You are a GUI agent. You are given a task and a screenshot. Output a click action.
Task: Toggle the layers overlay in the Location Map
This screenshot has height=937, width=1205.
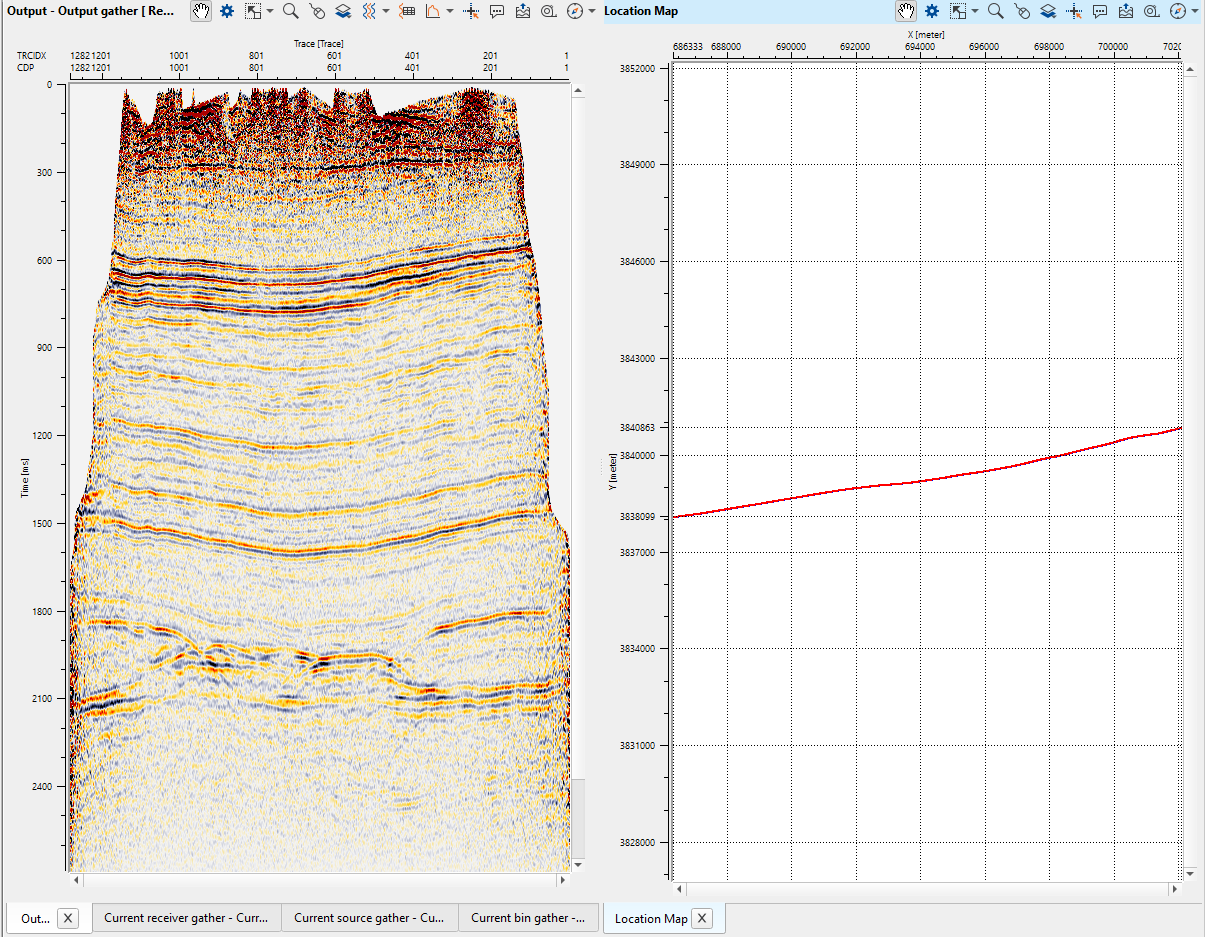[x=1050, y=11]
